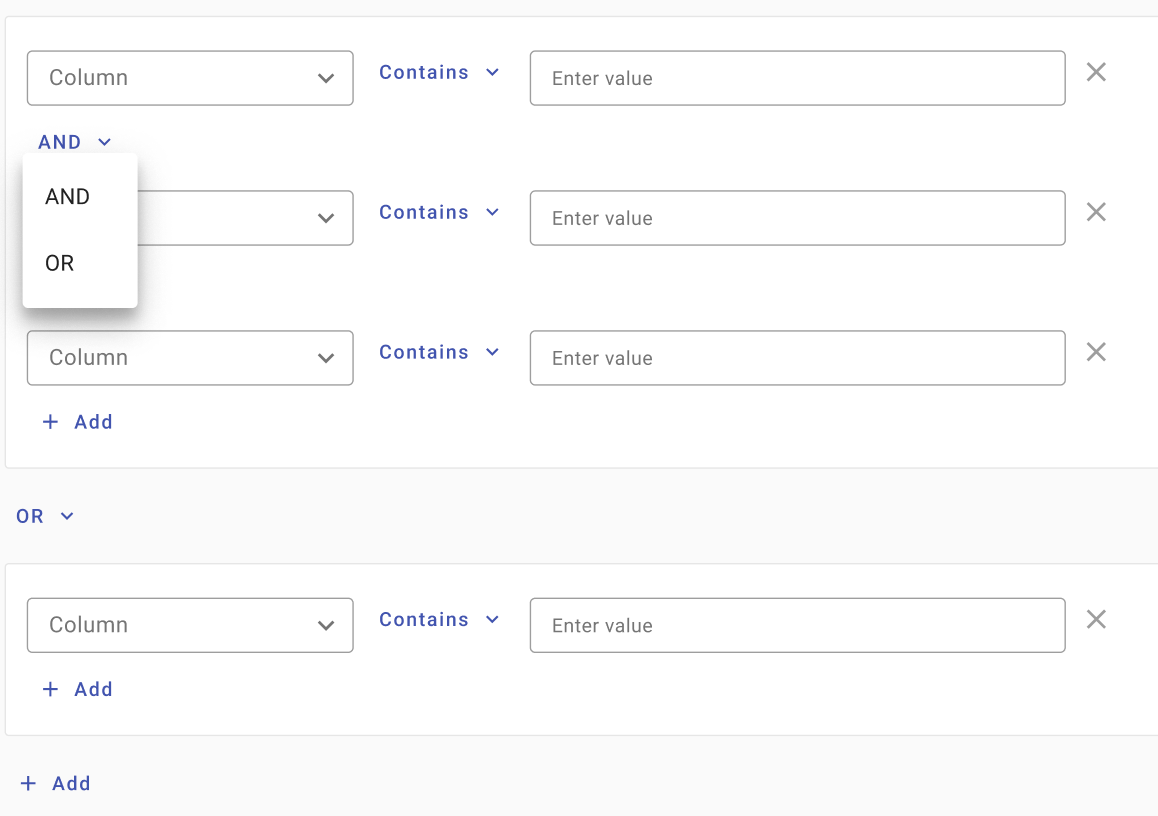Choose AND from the open menu
This screenshot has height=816, width=1158.
tap(80, 197)
